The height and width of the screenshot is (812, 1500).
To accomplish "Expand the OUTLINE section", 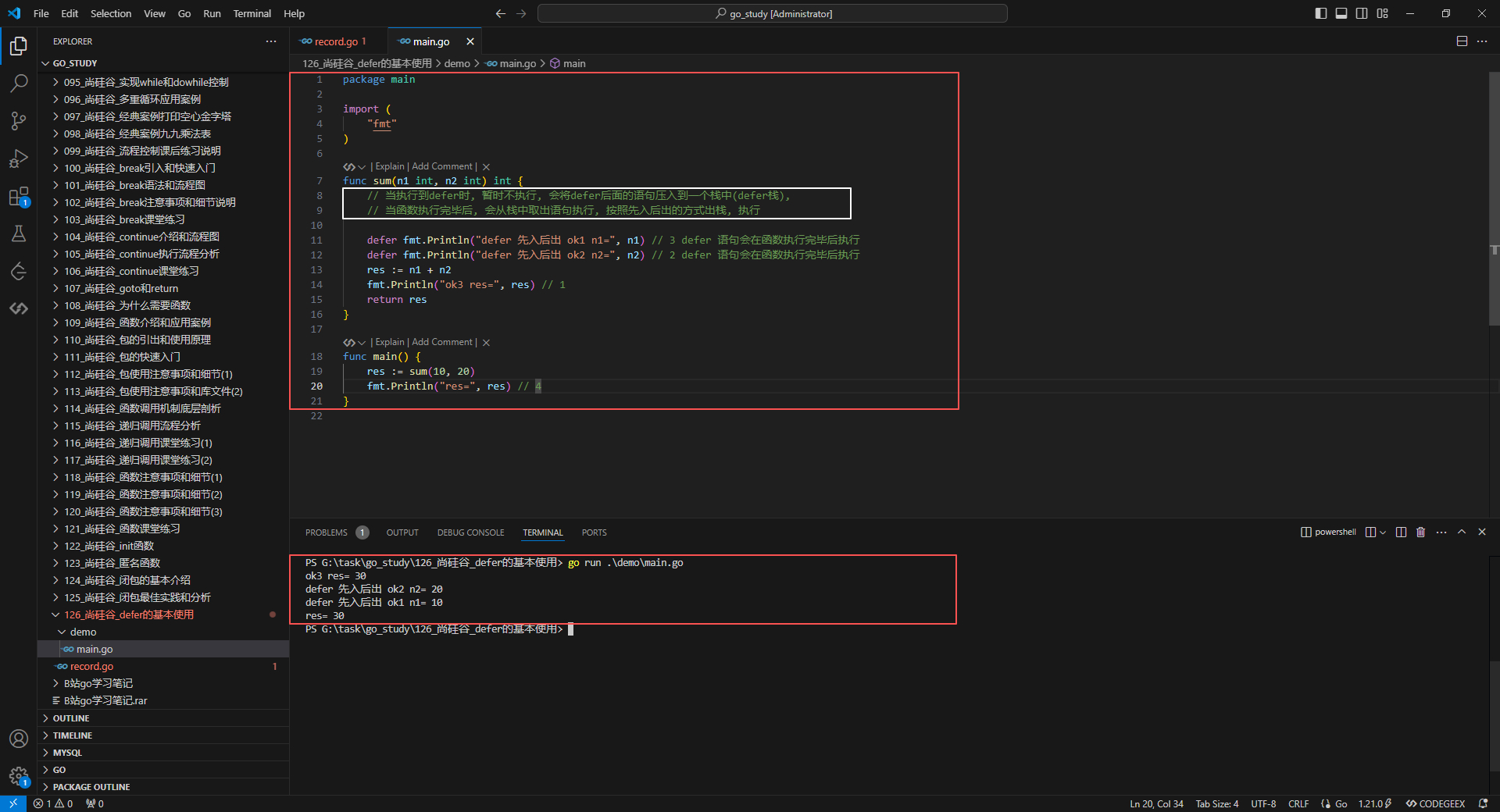I will point(163,718).
